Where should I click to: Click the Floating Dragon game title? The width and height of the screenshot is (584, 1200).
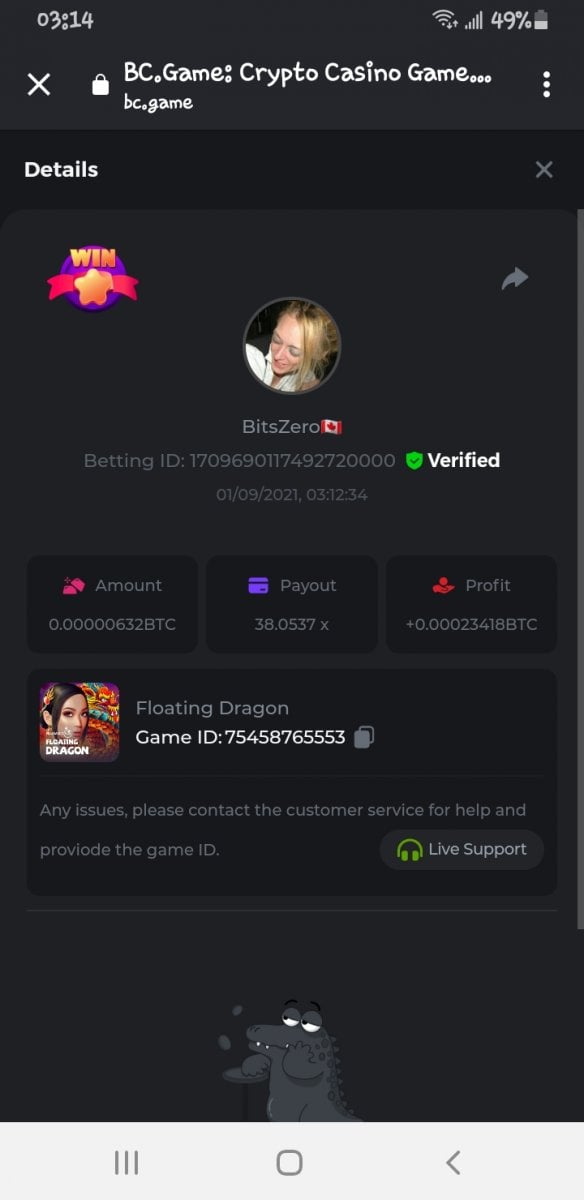pos(212,708)
